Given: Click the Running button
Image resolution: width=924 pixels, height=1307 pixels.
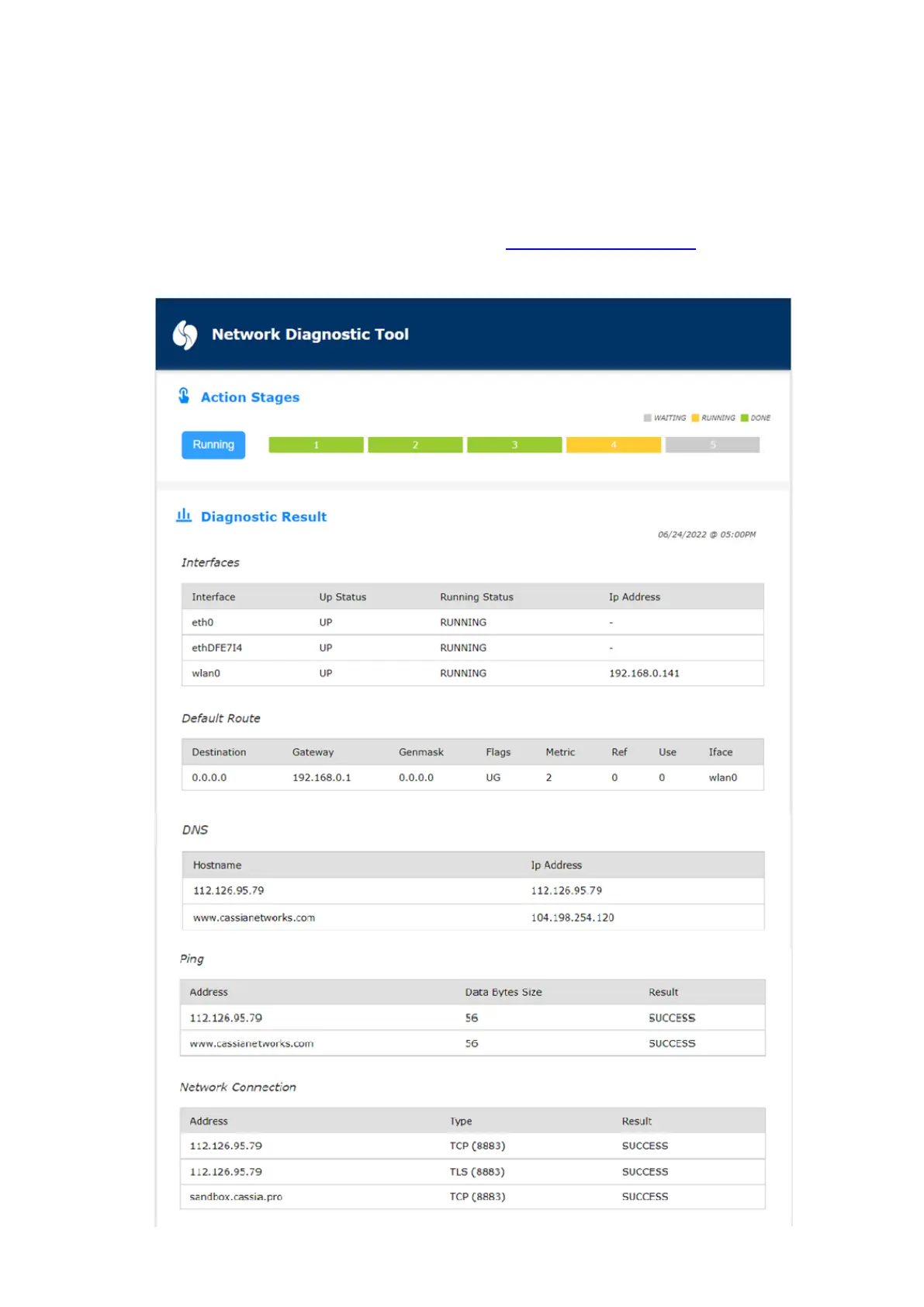Looking at the screenshot, I should click(213, 445).
